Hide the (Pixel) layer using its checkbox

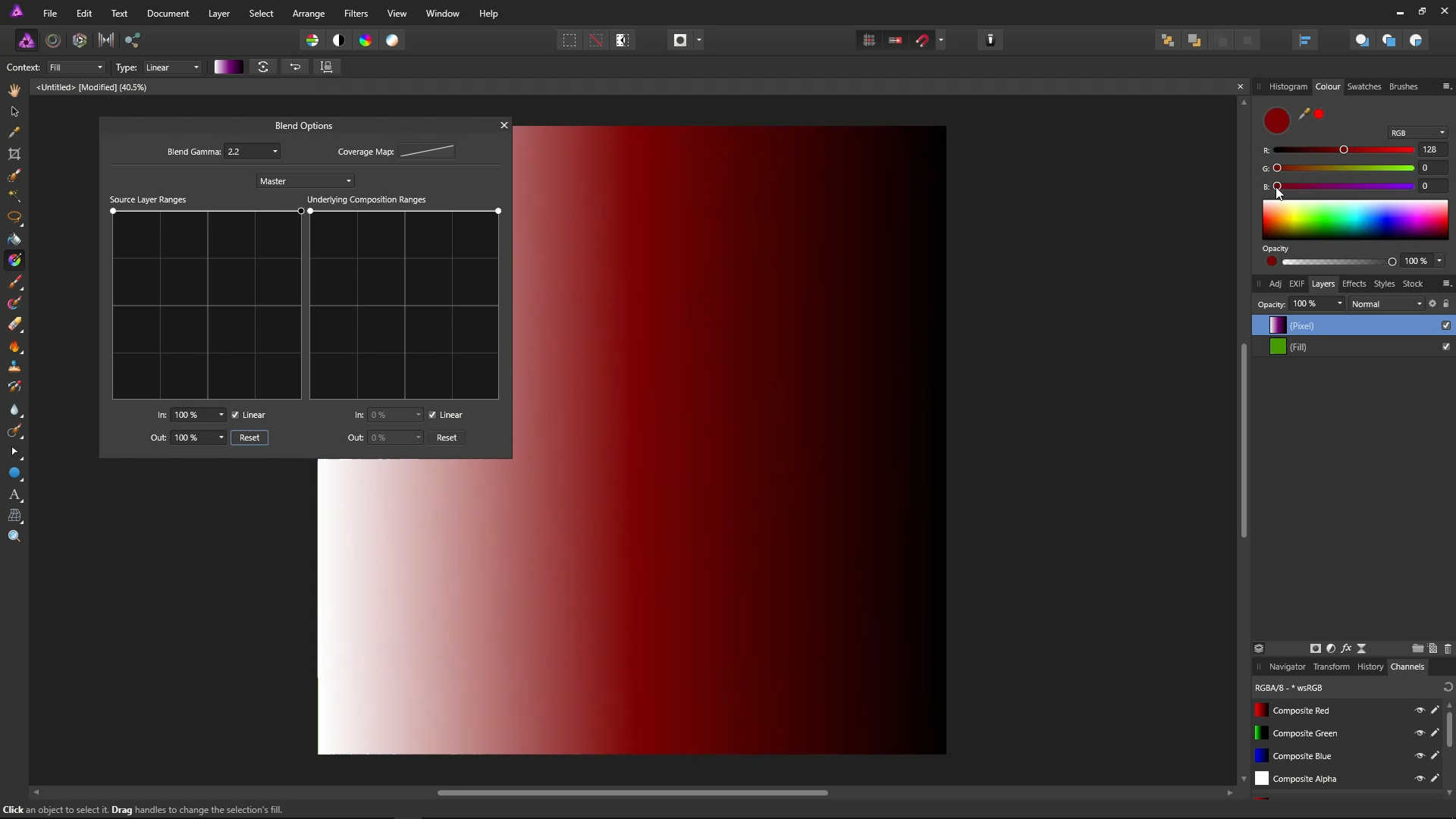point(1446,325)
